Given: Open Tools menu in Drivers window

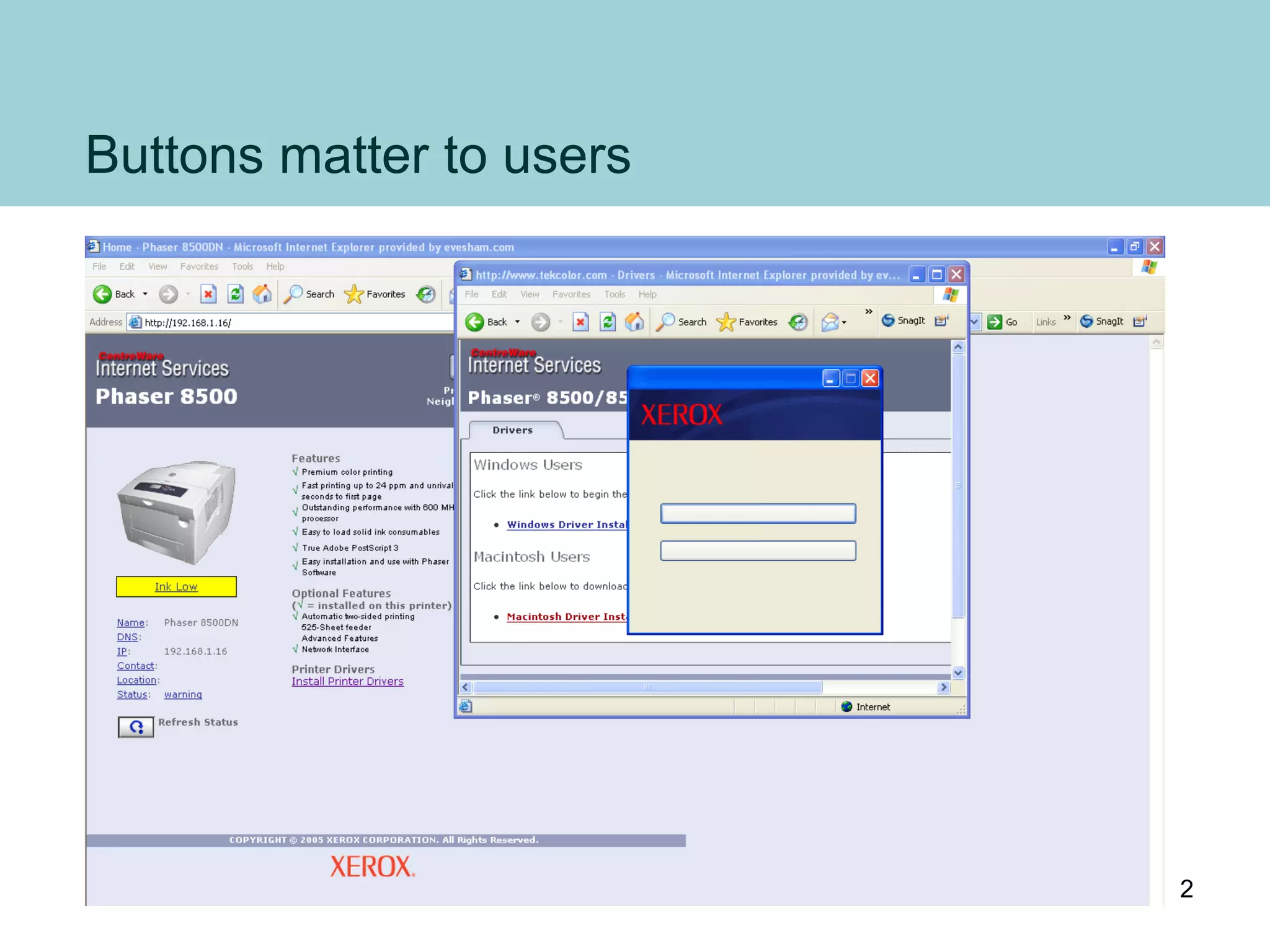Looking at the screenshot, I should tap(615, 294).
